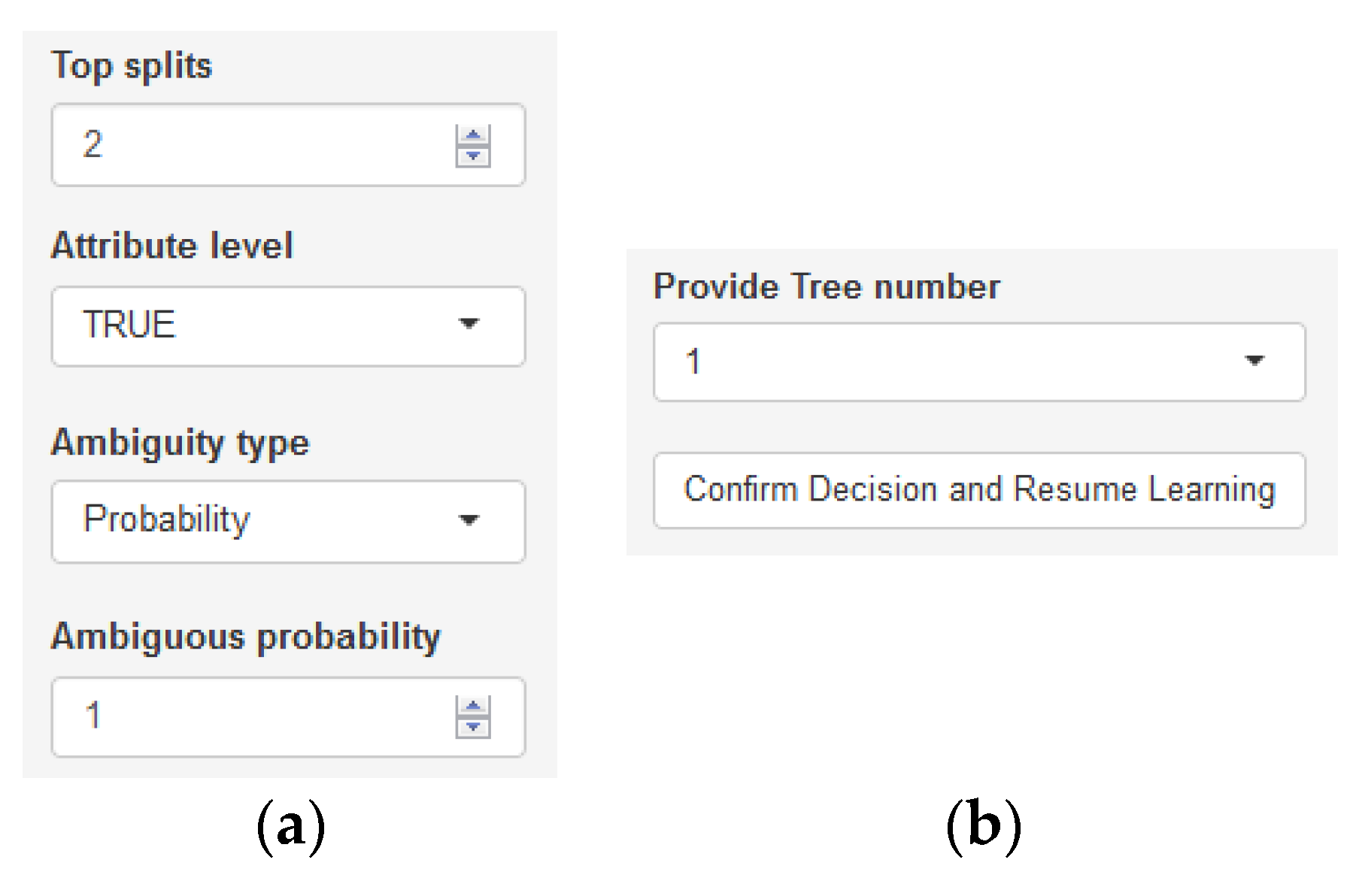Click the (b) panel caption

point(983,826)
